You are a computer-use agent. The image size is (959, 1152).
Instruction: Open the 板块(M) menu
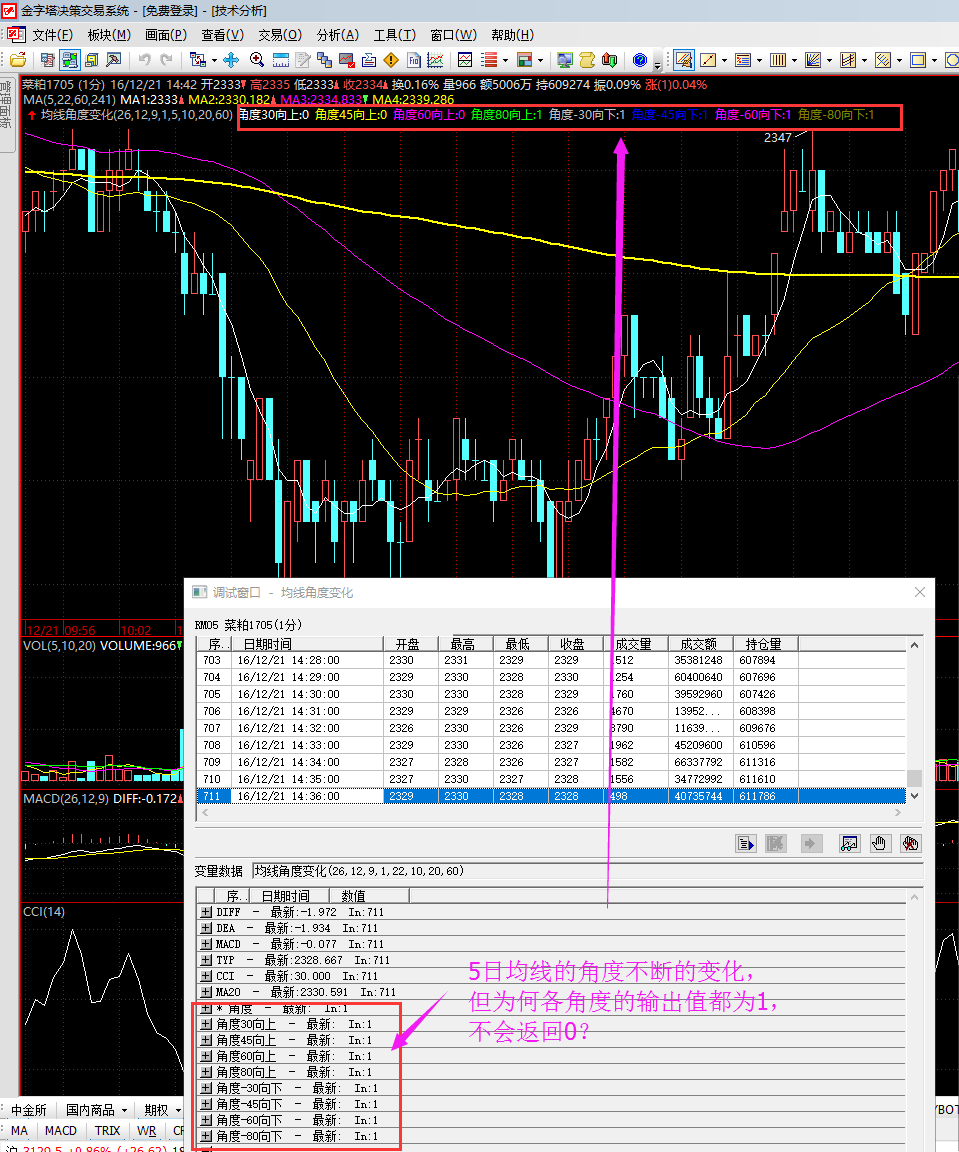[x=109, y=35]
